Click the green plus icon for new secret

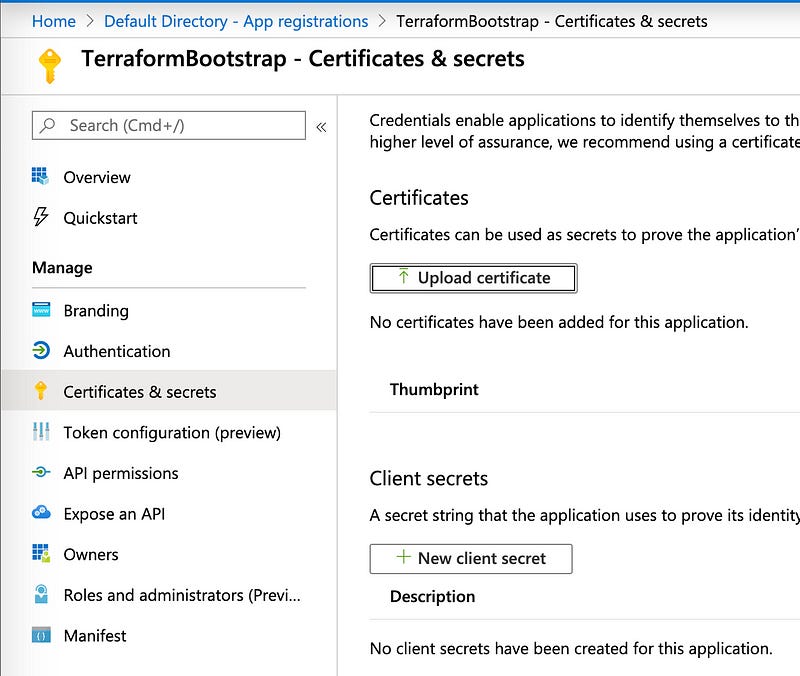[403, 557]
